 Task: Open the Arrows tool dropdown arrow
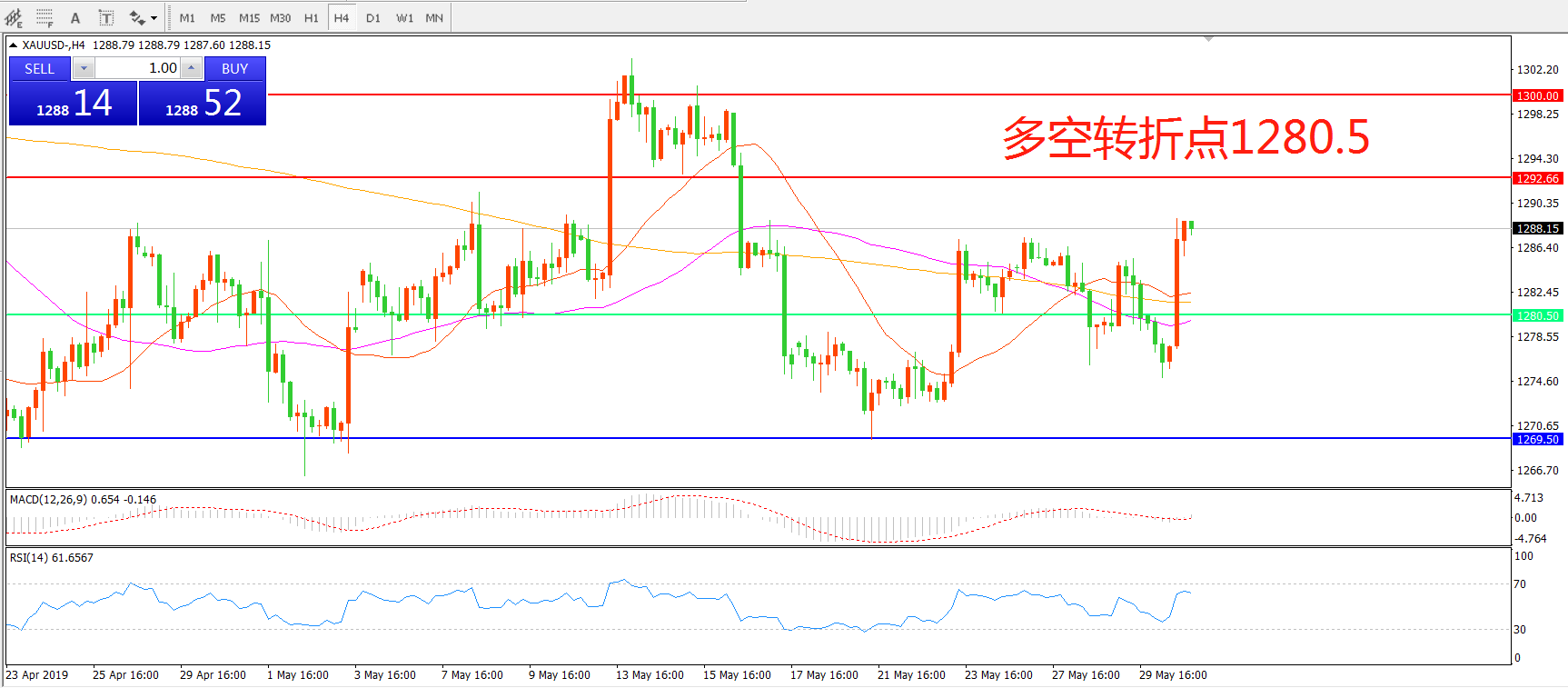point(154,18)
